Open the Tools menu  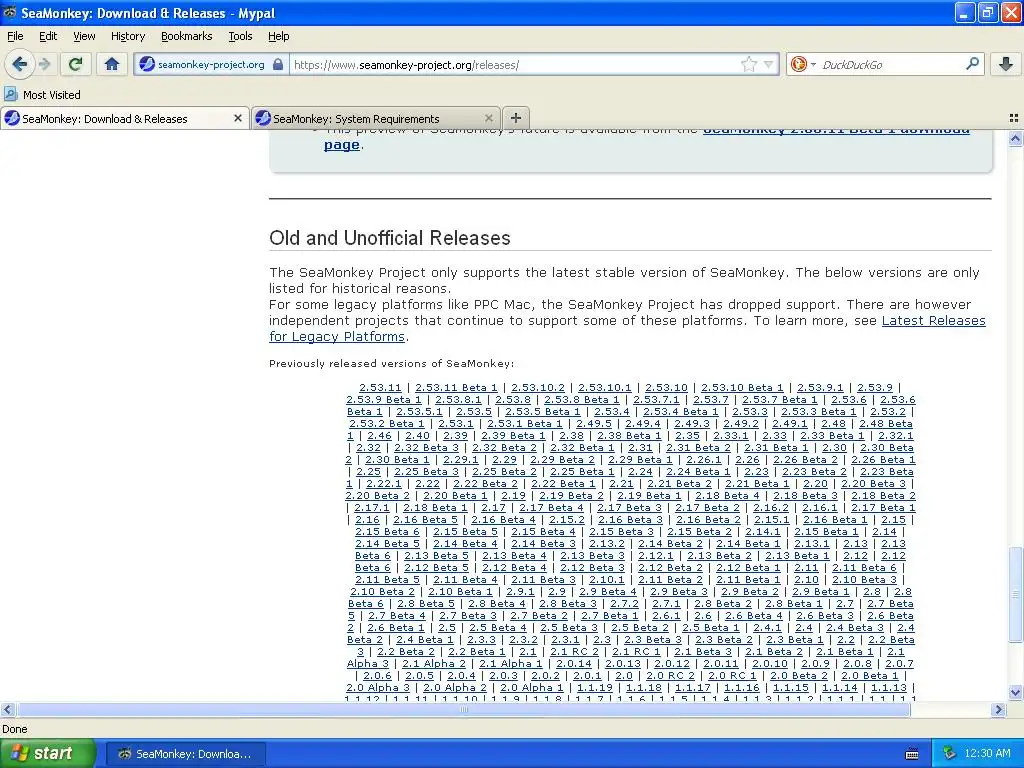pyautogui.click(x=240, y=37)
